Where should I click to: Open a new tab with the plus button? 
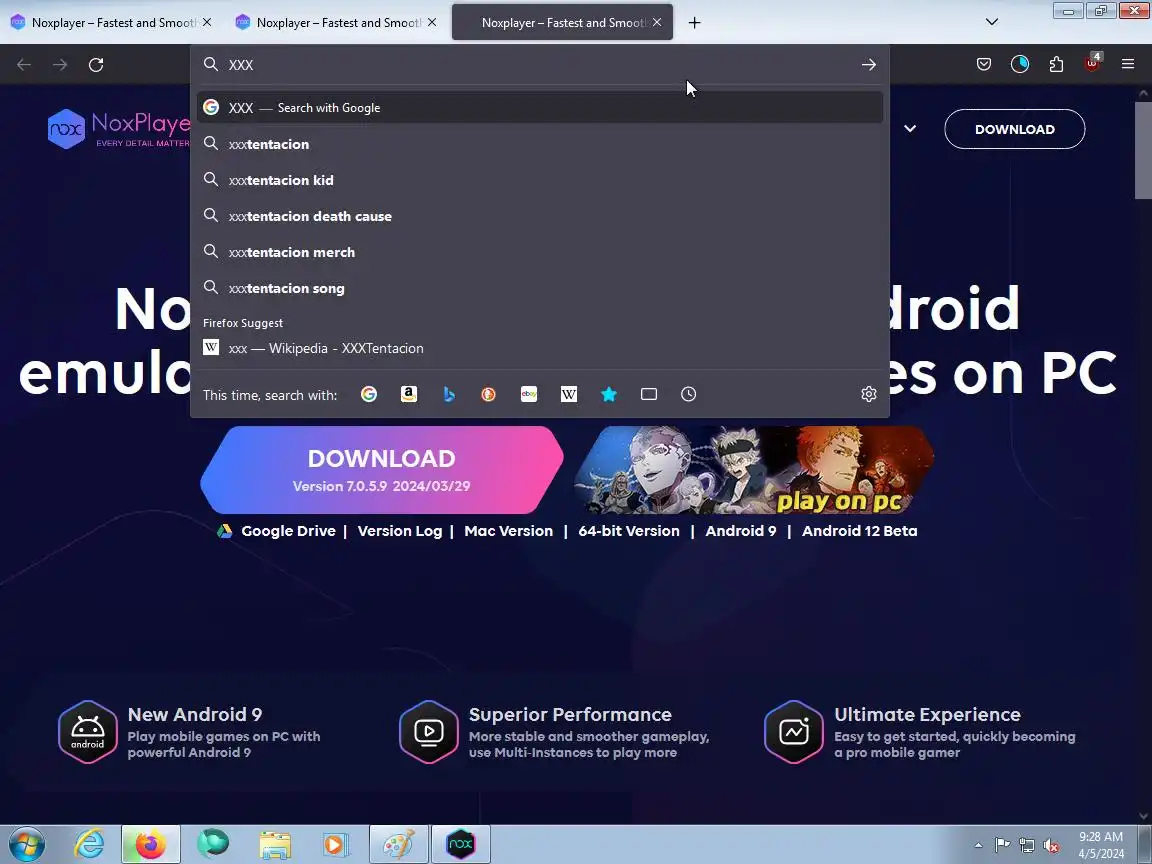694,23
